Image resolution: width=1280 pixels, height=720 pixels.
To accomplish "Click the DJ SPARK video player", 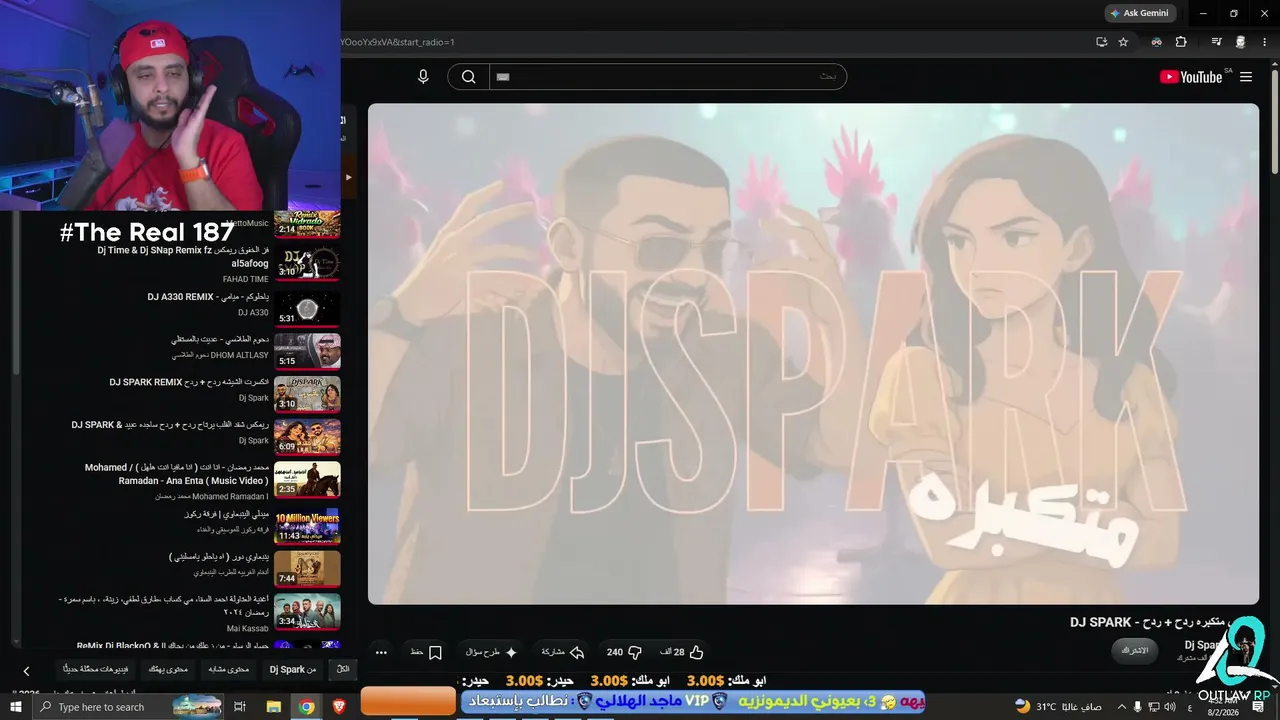I will pyautogui.click(x=813, y=354).
